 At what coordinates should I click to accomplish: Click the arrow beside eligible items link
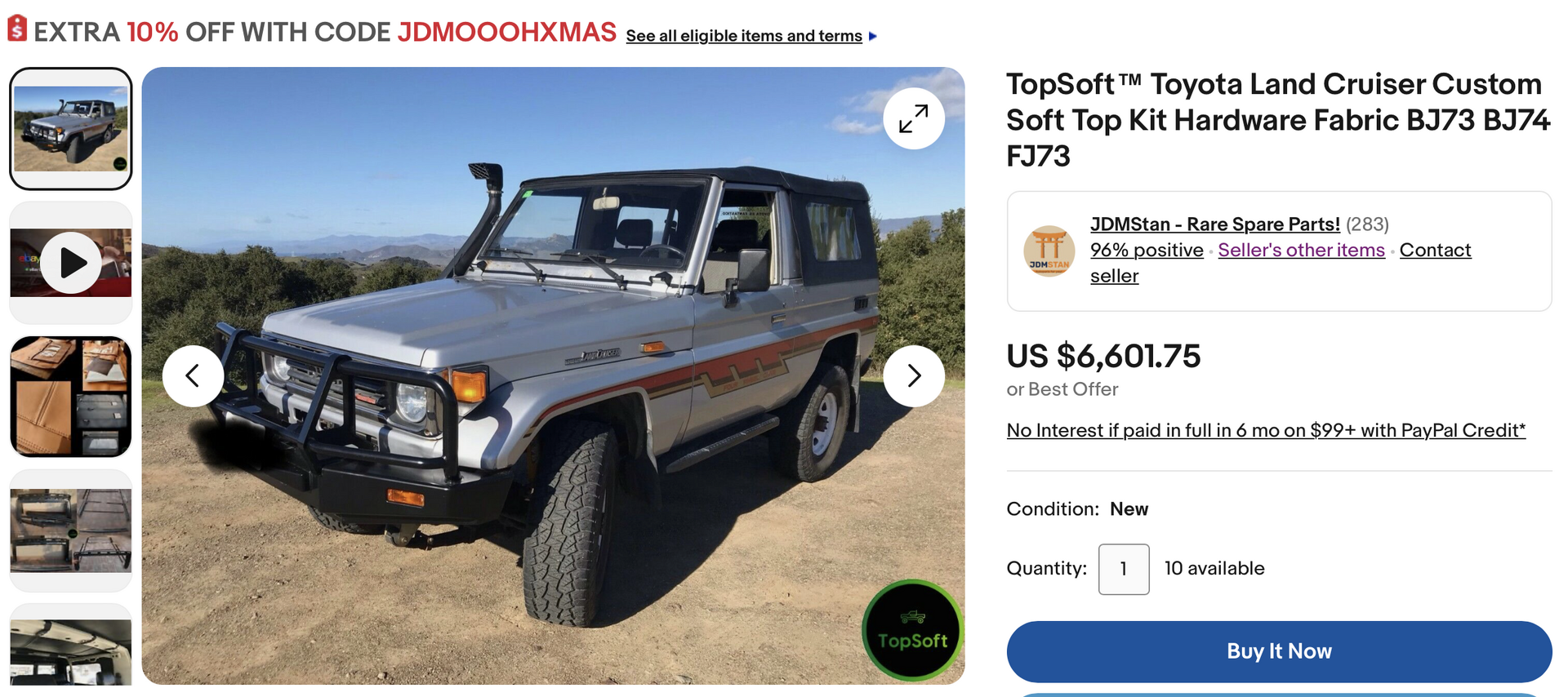(x=873, y=37)
